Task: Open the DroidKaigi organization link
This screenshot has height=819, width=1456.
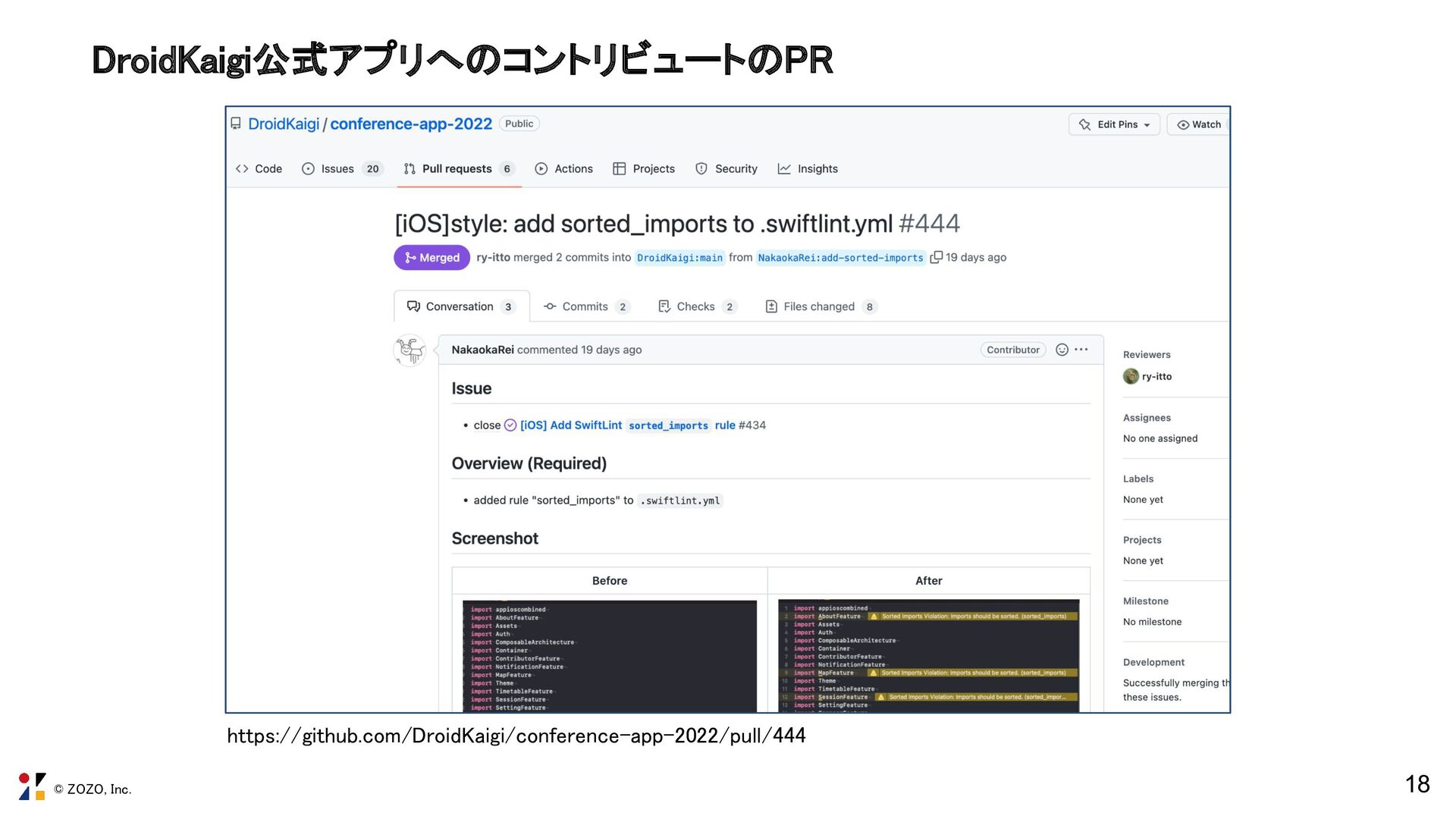Action: tap(284, 124)
